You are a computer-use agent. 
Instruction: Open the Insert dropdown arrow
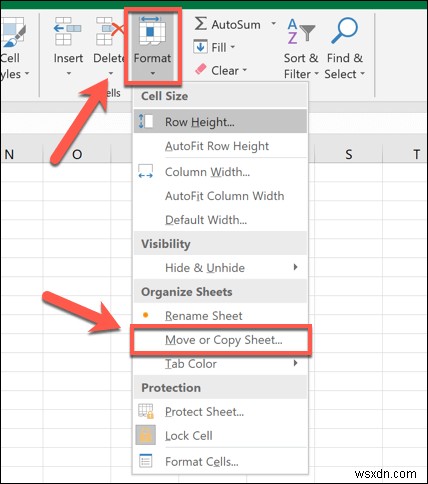(69, 73)
